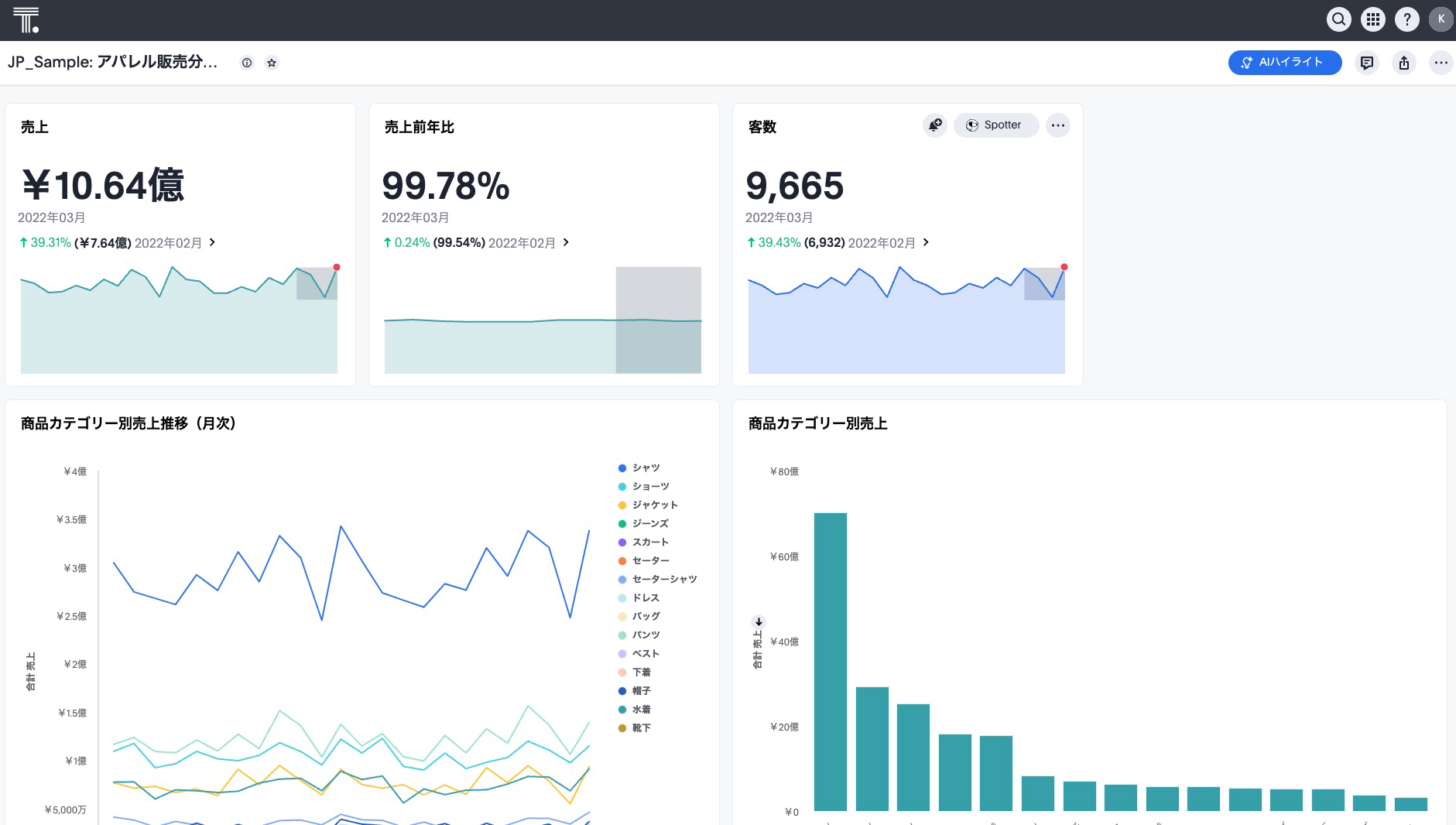Image resolution: width=1456 pixels, height=825 pixels.
Task: Open the Liveboard more options menu
Action: pos(1440,63)
